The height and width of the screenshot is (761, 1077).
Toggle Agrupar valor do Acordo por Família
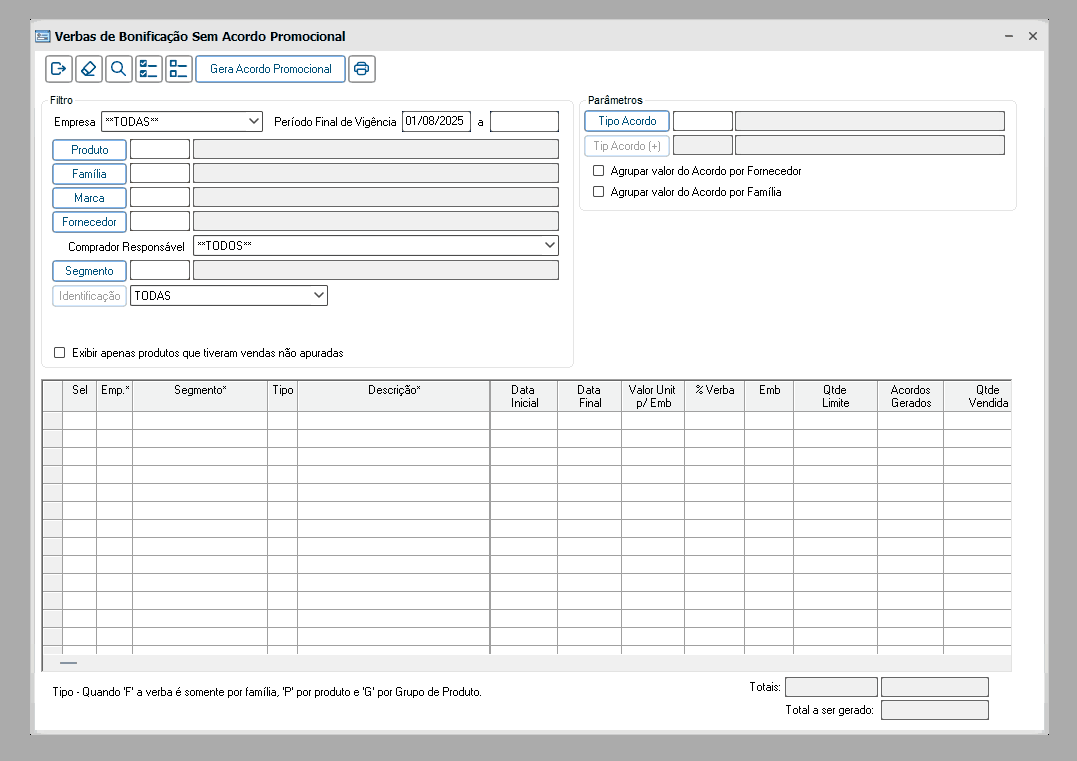598,192
